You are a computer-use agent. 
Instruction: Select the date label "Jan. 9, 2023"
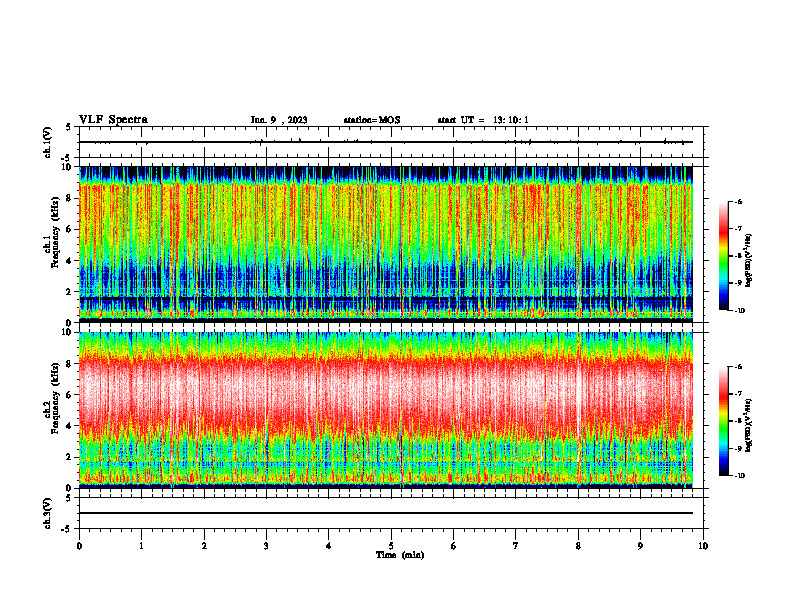pos(279,120)
